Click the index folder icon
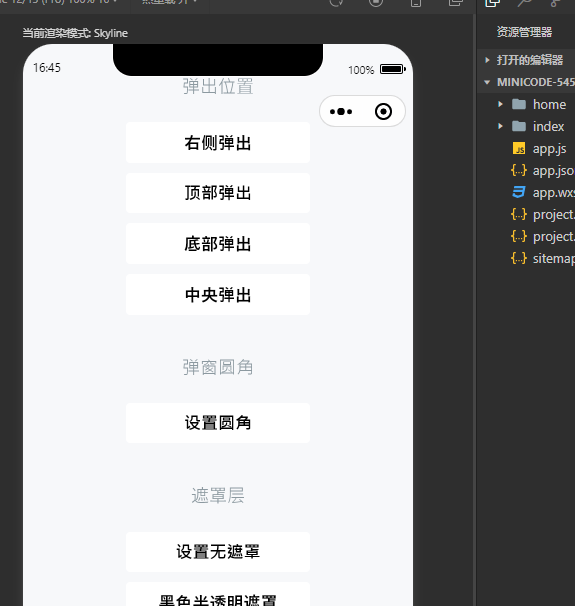Viewport: 575px width, 606px height. coord(519,126)
